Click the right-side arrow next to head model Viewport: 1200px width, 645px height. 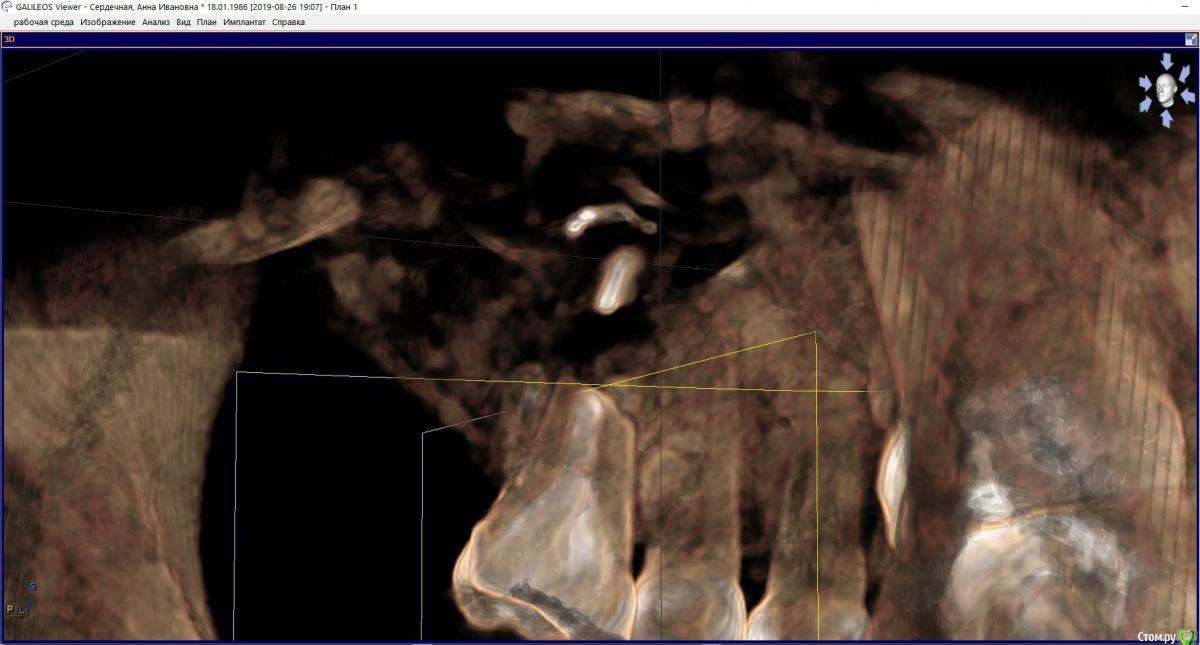[x=1188, y=96]
